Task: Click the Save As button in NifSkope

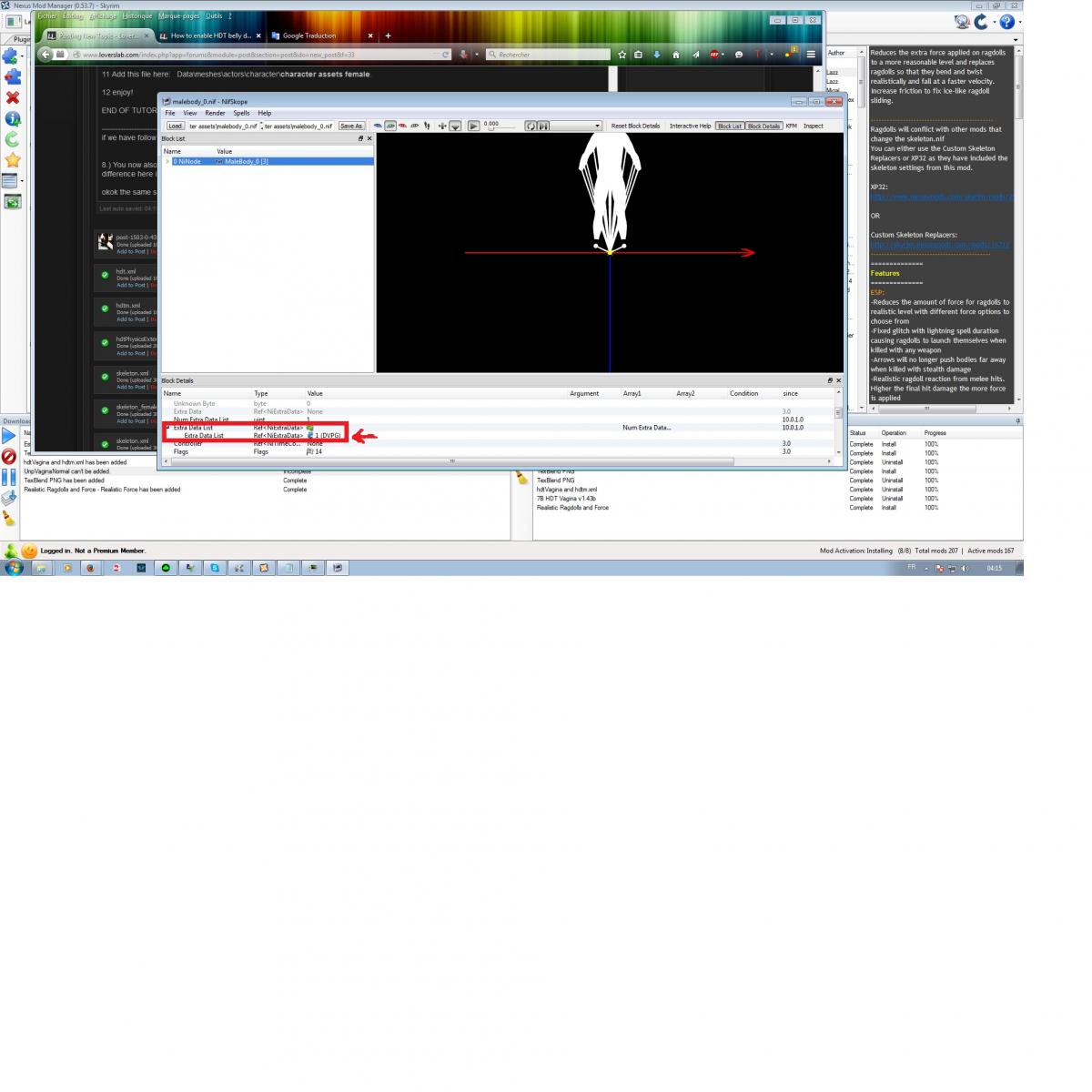Action: point(351,126)
